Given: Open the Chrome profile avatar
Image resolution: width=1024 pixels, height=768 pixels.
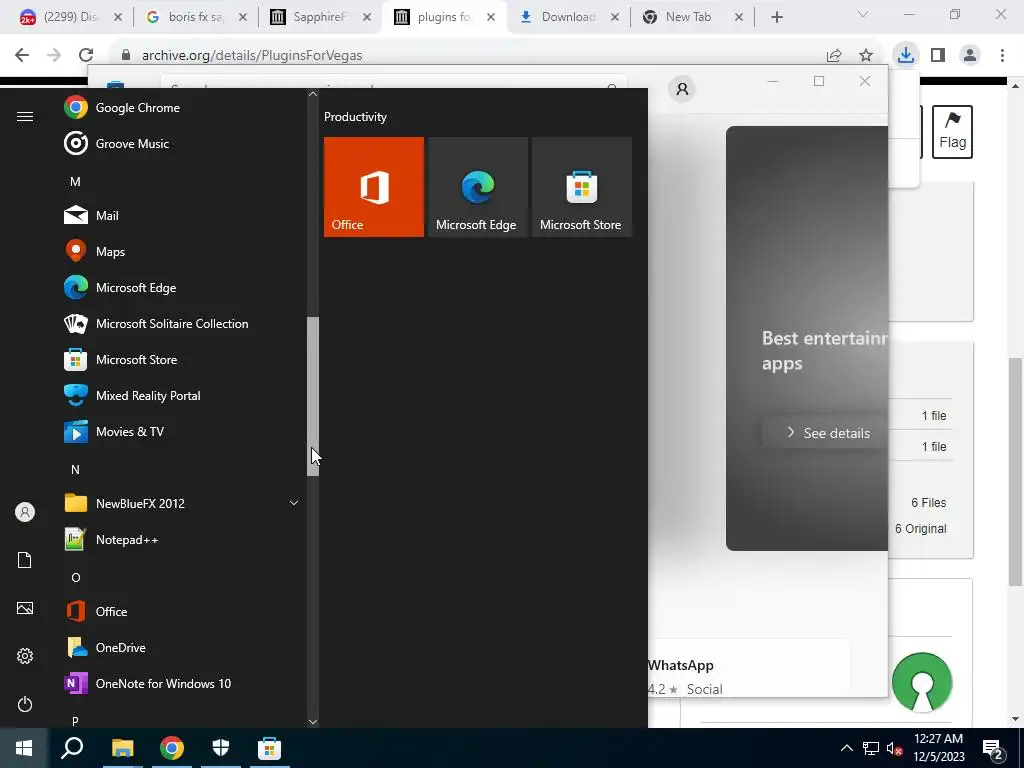Looking at the screenshot, I should (x=970, y=56).
